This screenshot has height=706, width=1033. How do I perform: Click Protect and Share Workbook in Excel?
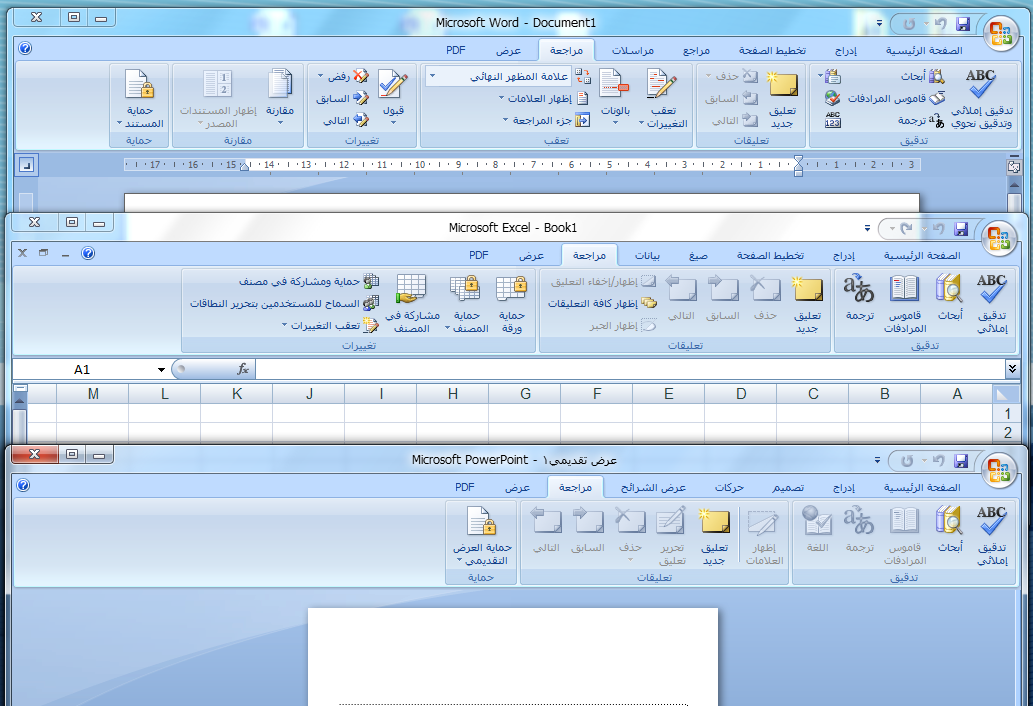(309, 281)
